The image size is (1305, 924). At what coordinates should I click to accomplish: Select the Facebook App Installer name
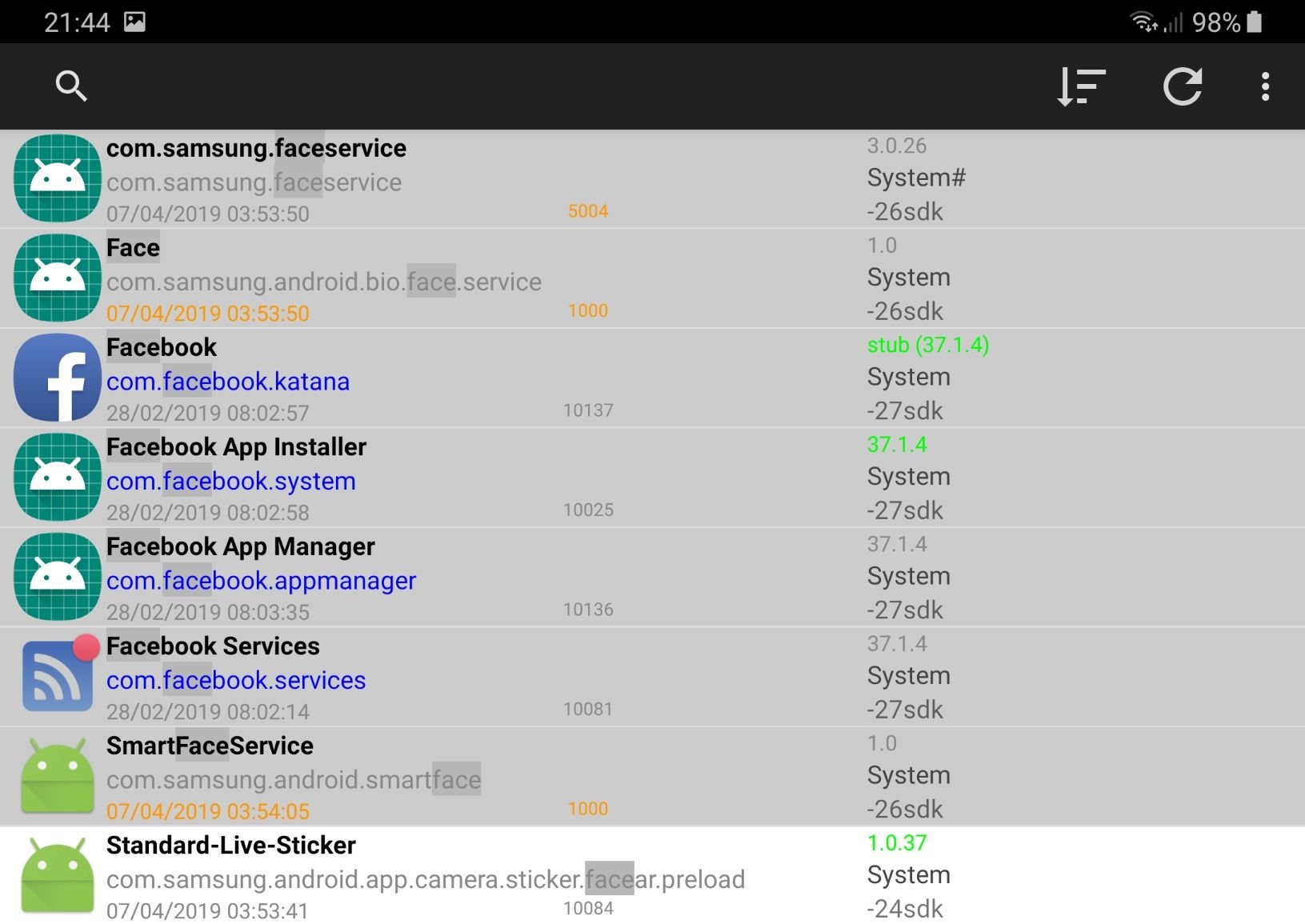click(236, 447)
